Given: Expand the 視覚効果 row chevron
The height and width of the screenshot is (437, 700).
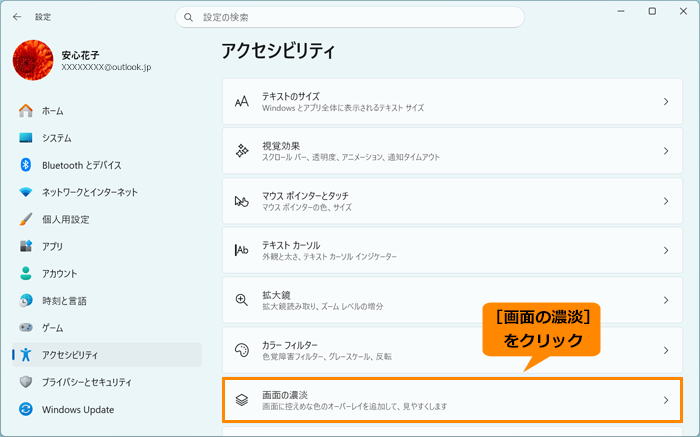Looking at the screenshot, I should [666, 151].
